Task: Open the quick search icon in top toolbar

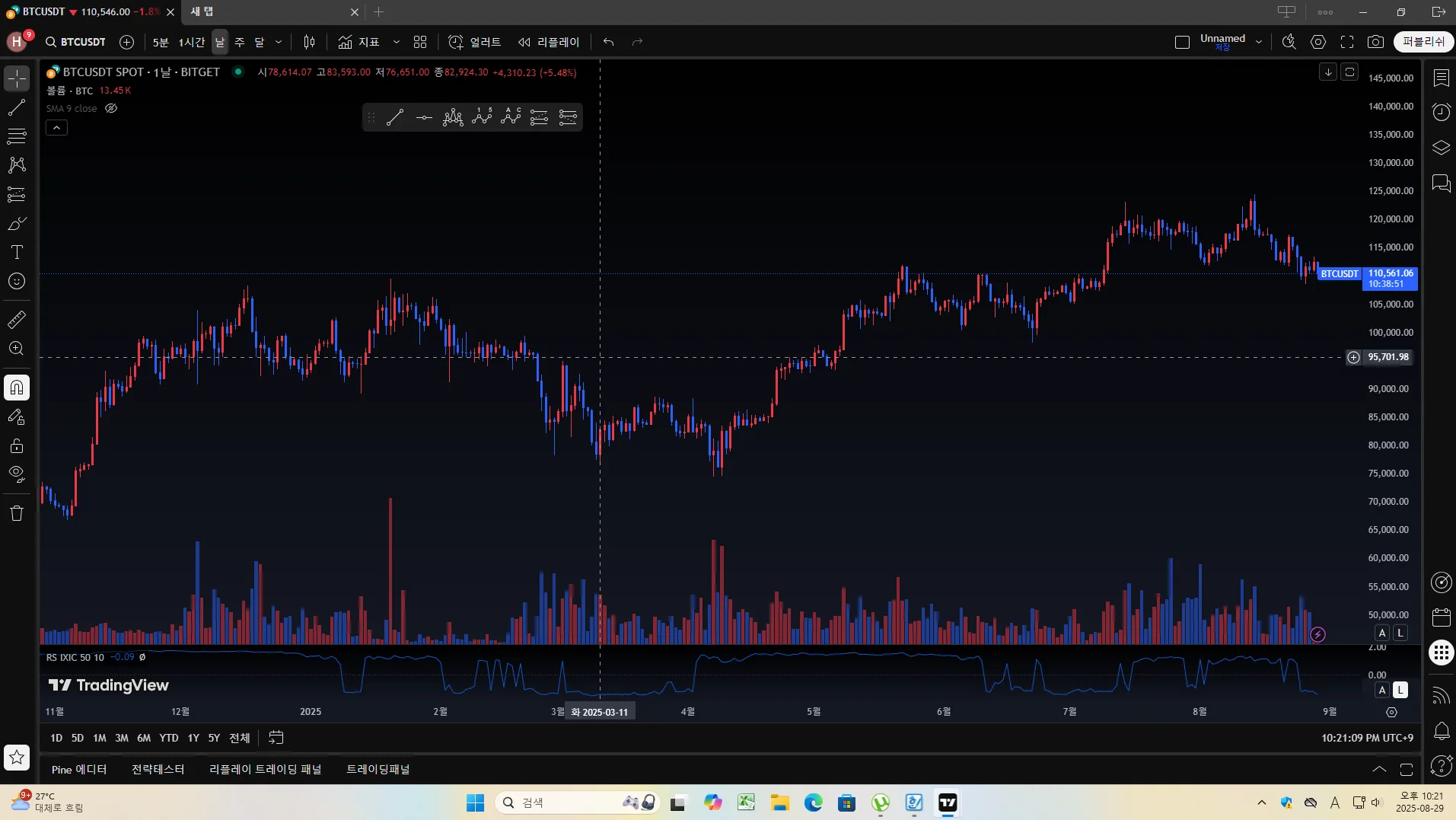Action: (x=1289, y=42)
